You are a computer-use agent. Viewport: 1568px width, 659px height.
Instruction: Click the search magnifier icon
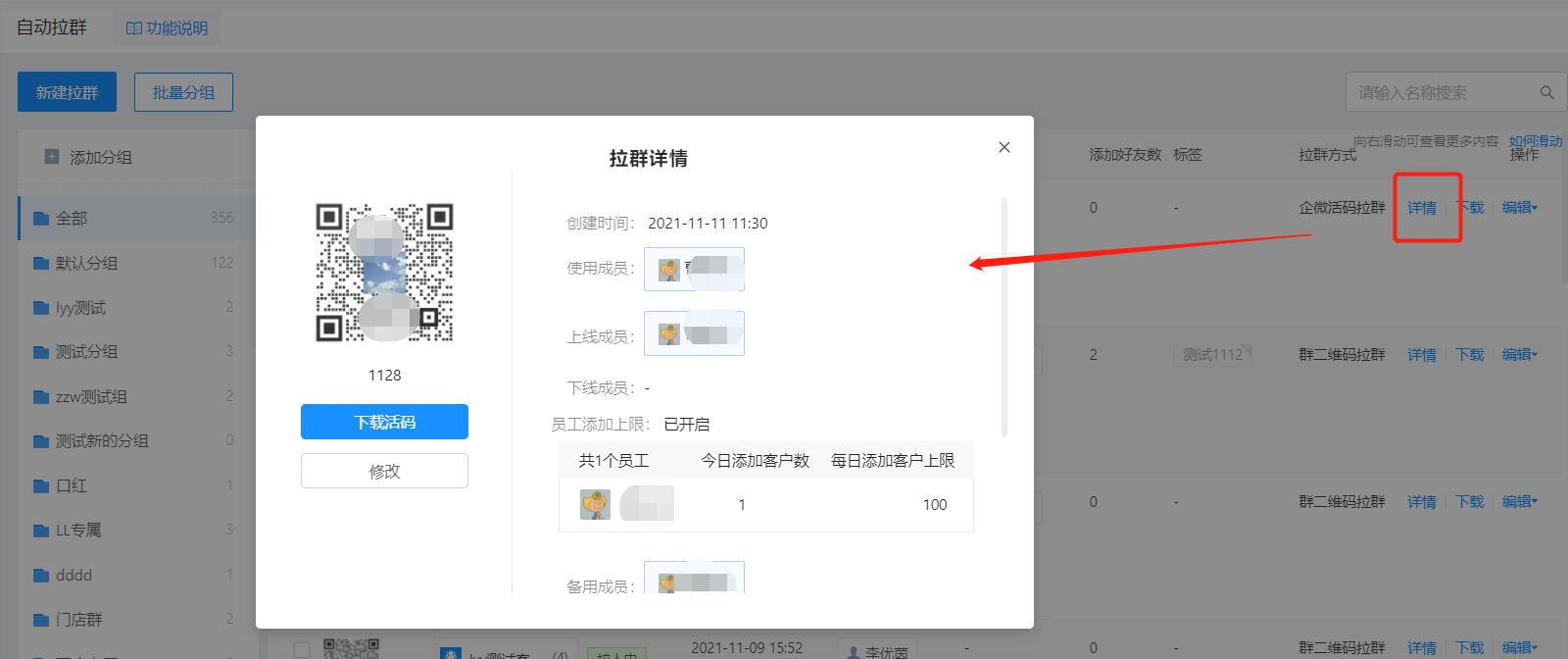1546,92
